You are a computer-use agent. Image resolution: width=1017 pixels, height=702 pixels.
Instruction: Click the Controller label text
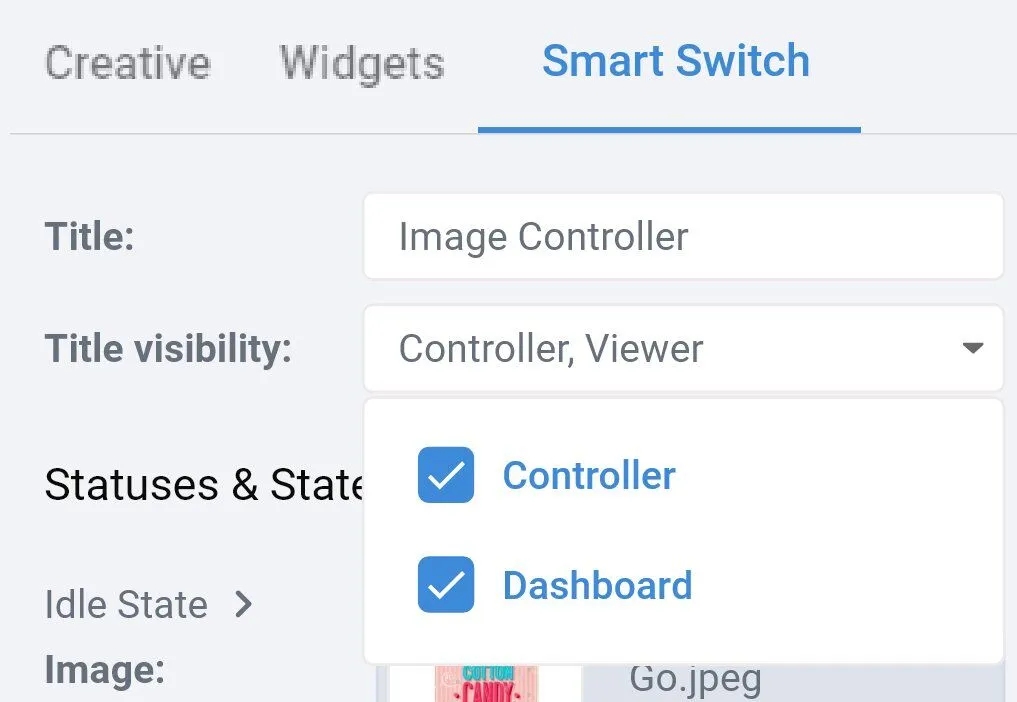[589, 475]
